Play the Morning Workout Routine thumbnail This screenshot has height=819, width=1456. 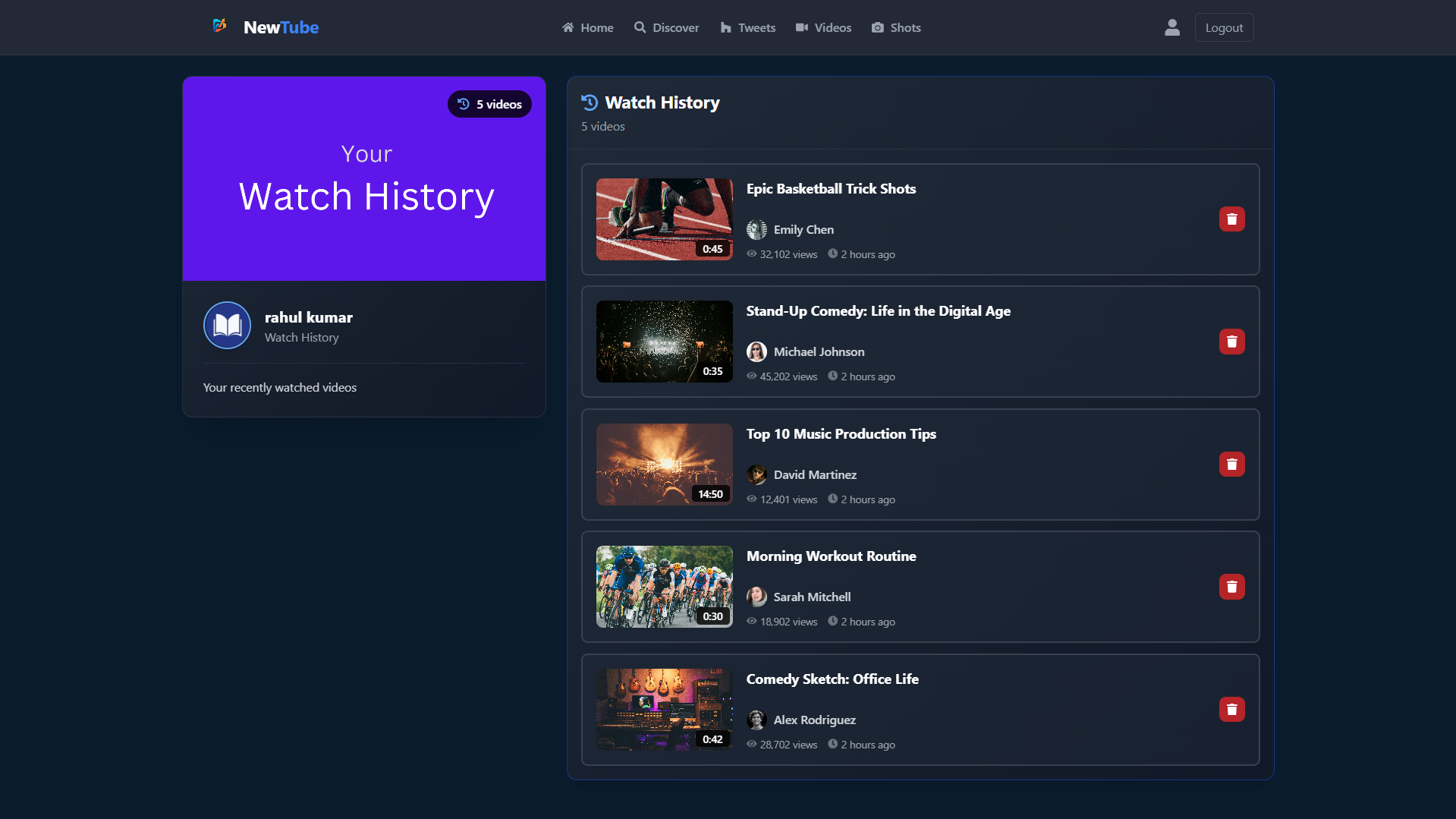click(664, 587)
